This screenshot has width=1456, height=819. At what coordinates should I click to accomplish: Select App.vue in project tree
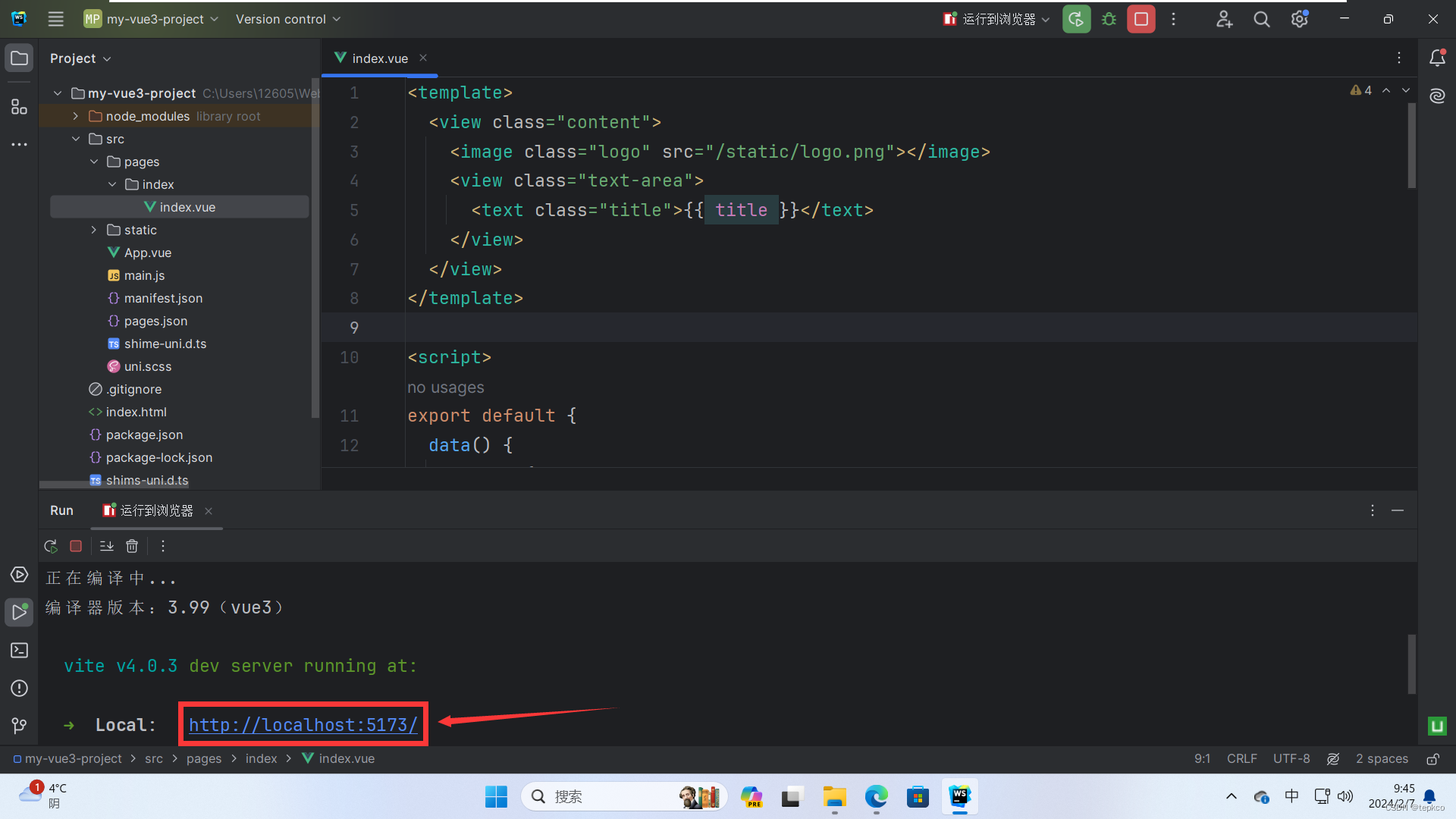[x=148, y=253]
